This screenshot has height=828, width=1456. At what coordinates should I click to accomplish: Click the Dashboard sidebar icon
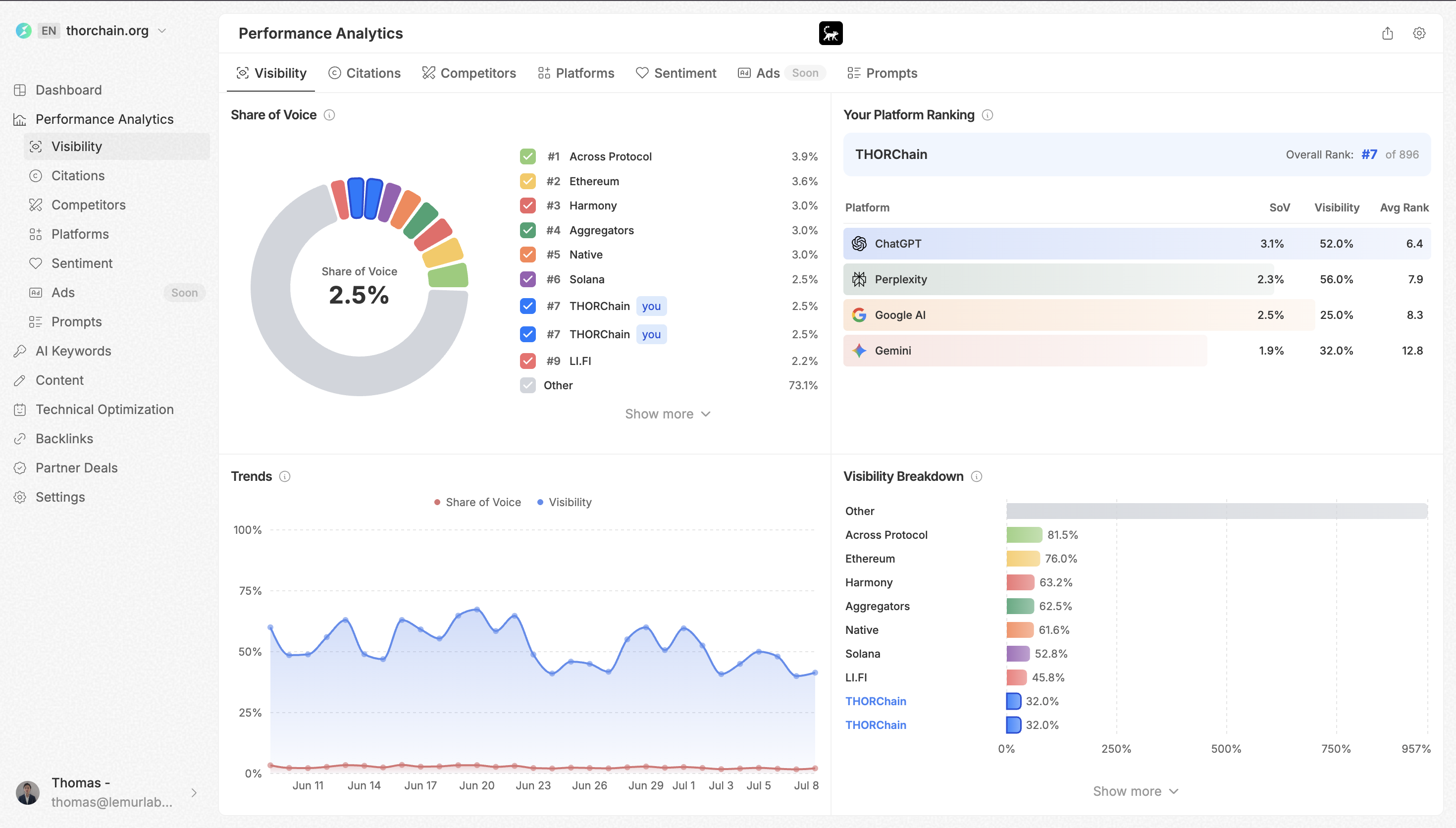(x=20, y=90)
